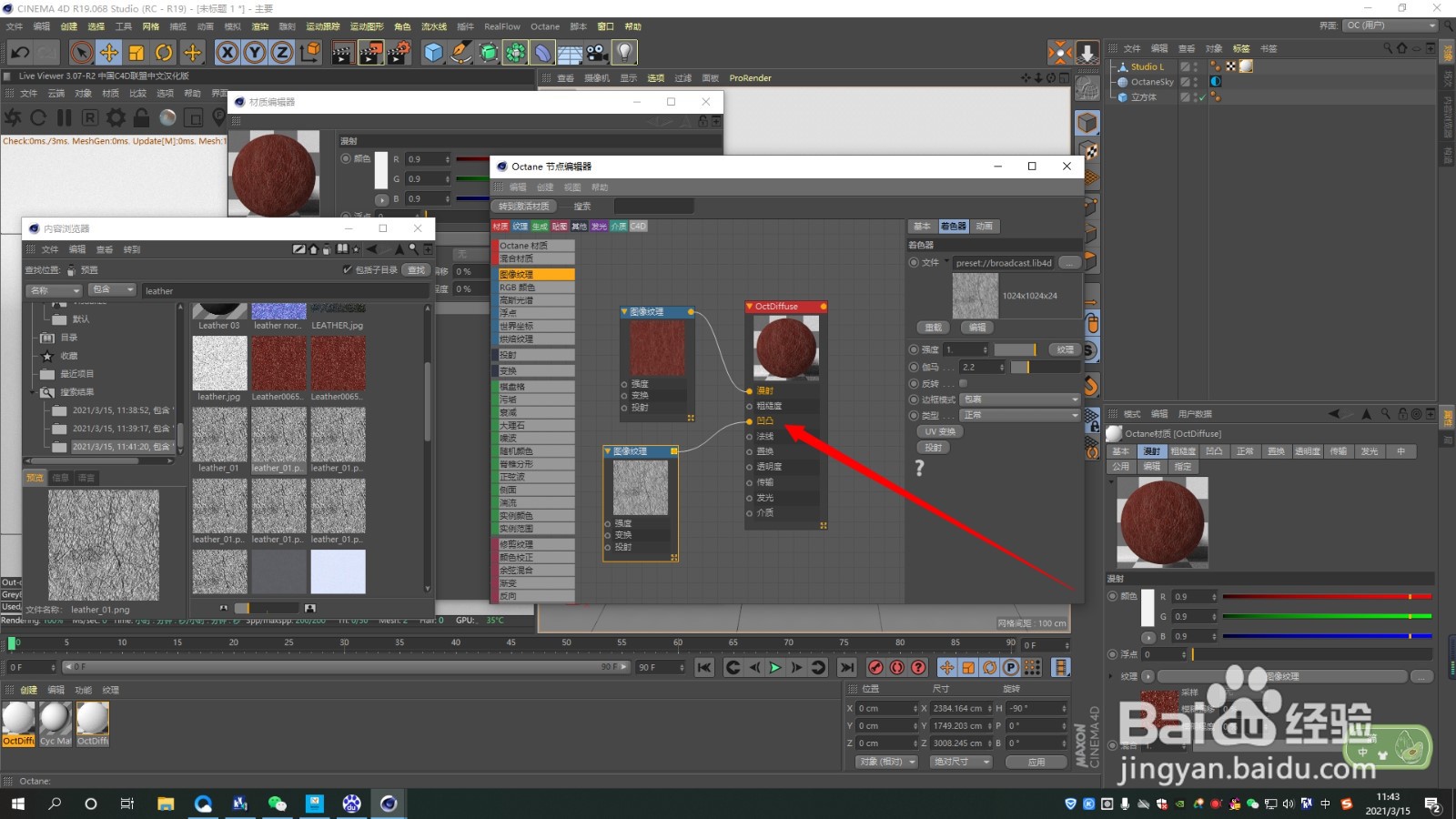The width and height of the screenshot is (1456, 819).
Task: Click Live Viewer restart render icon
Action: pyautogui.click(x=38, y=117)
